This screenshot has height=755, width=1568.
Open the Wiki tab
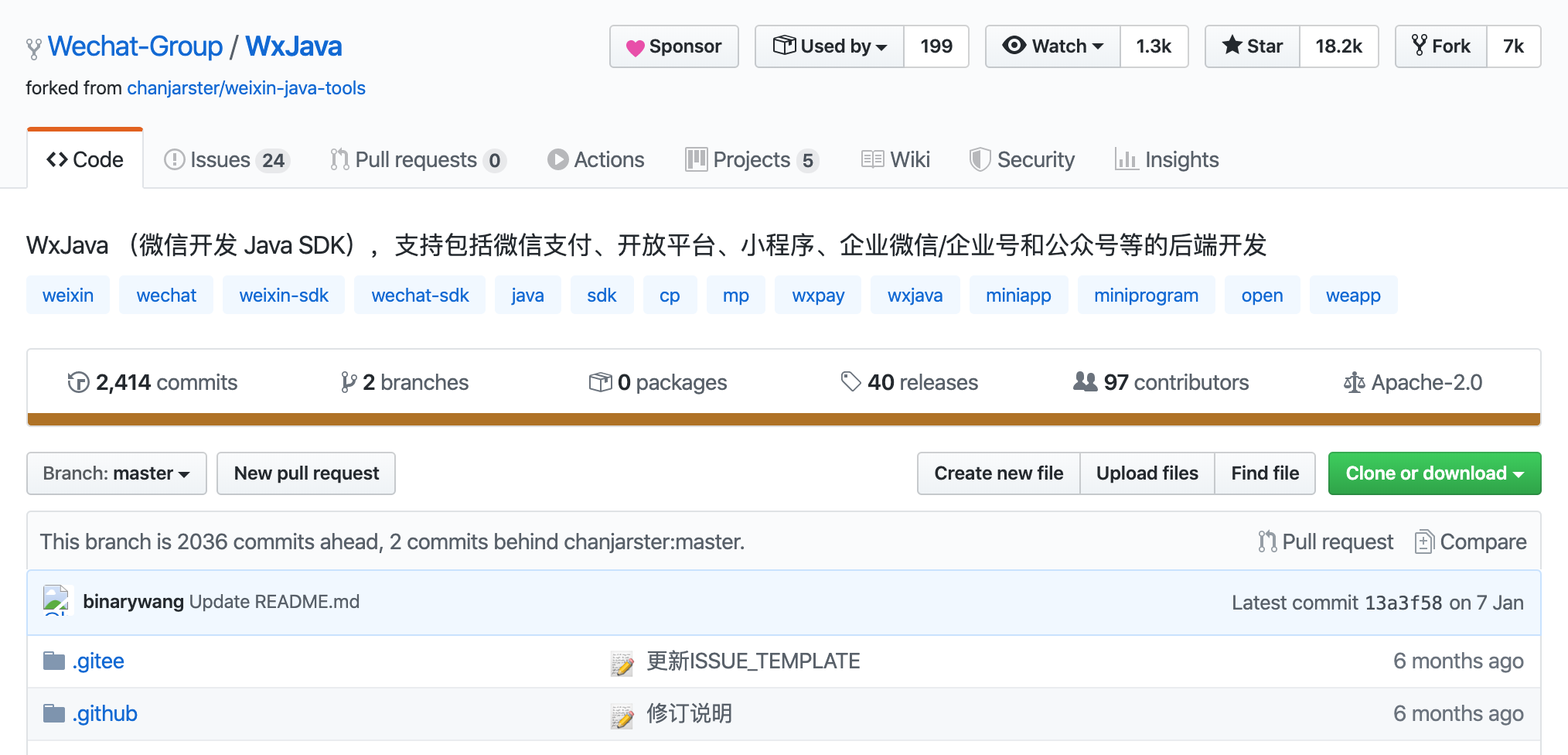[895, 159]
